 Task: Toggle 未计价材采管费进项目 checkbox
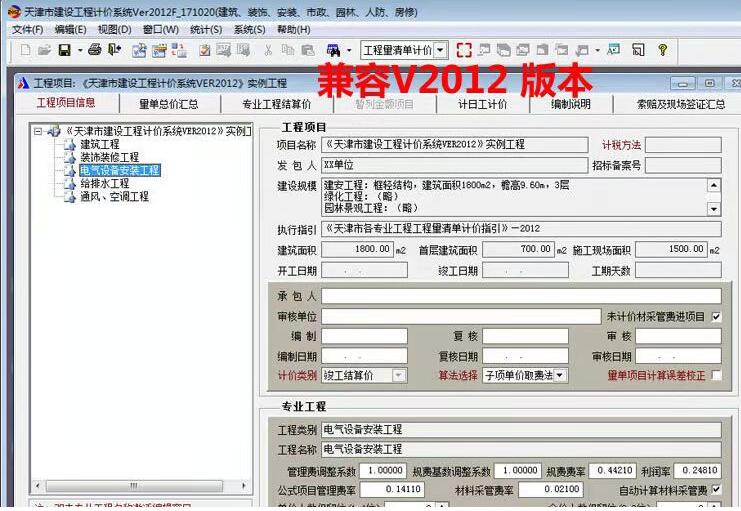coord(716,317)
